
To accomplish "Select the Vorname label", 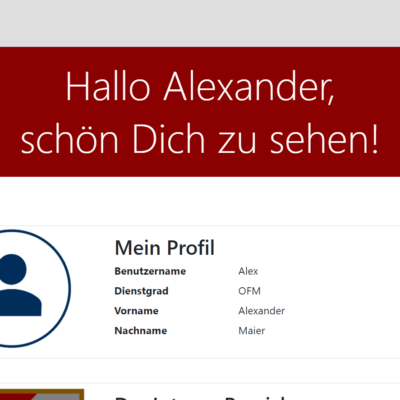I will [136, 311].
